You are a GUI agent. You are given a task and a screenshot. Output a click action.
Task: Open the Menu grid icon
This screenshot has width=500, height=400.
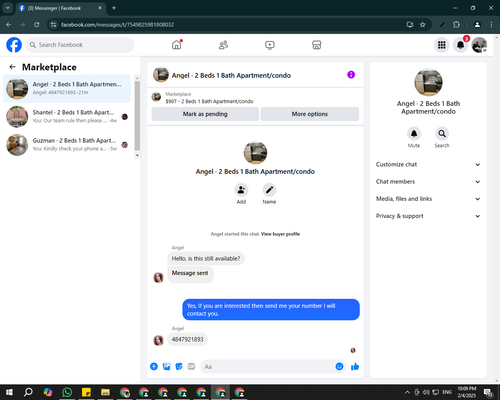point(442,45)
